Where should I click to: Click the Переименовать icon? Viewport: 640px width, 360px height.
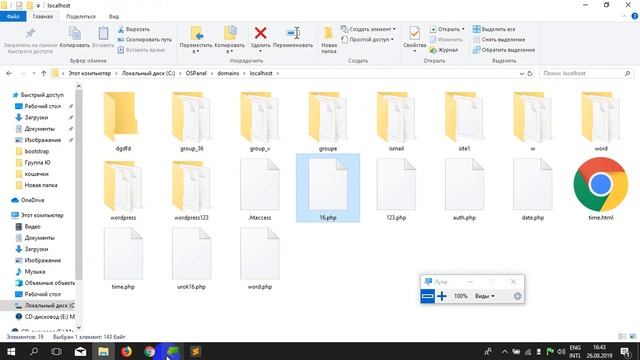293,33
